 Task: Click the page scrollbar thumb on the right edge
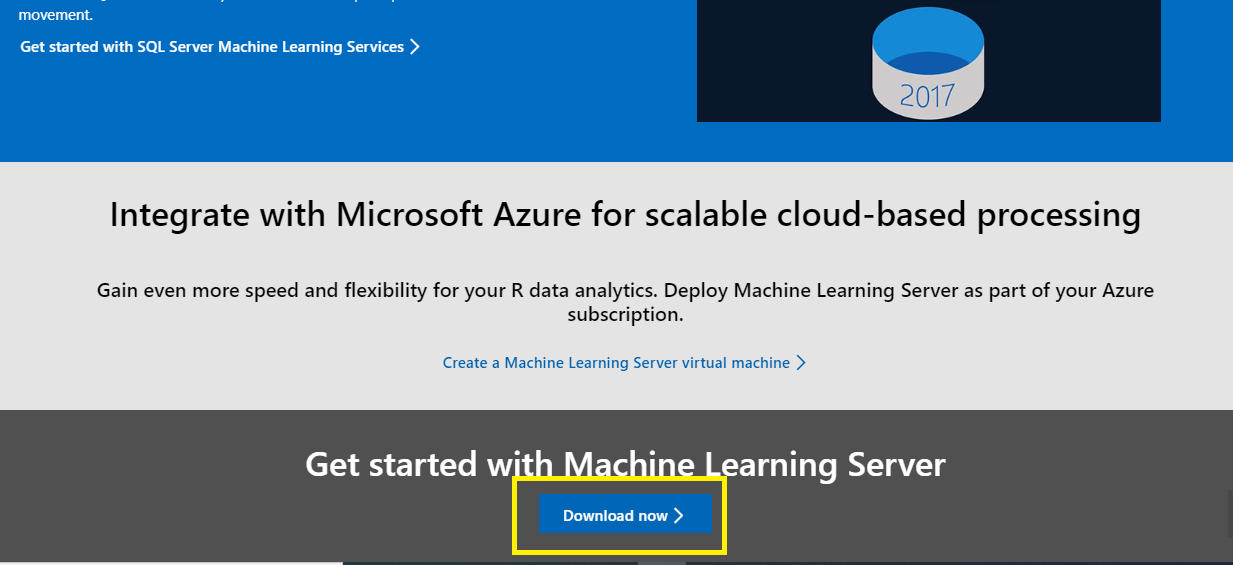click(x=1229, y=513)
